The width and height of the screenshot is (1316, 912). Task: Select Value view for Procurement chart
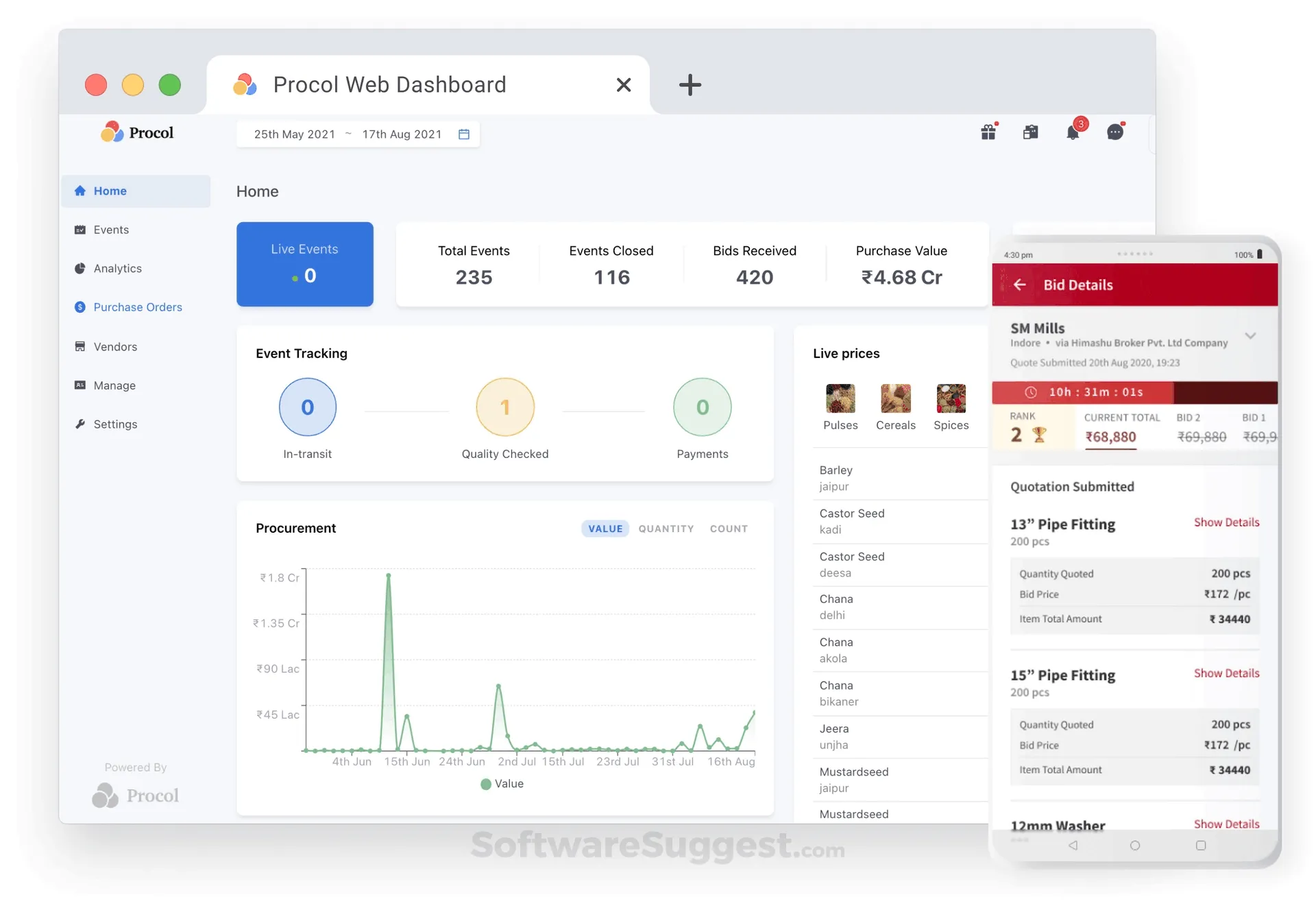click(x=605, y=529)
